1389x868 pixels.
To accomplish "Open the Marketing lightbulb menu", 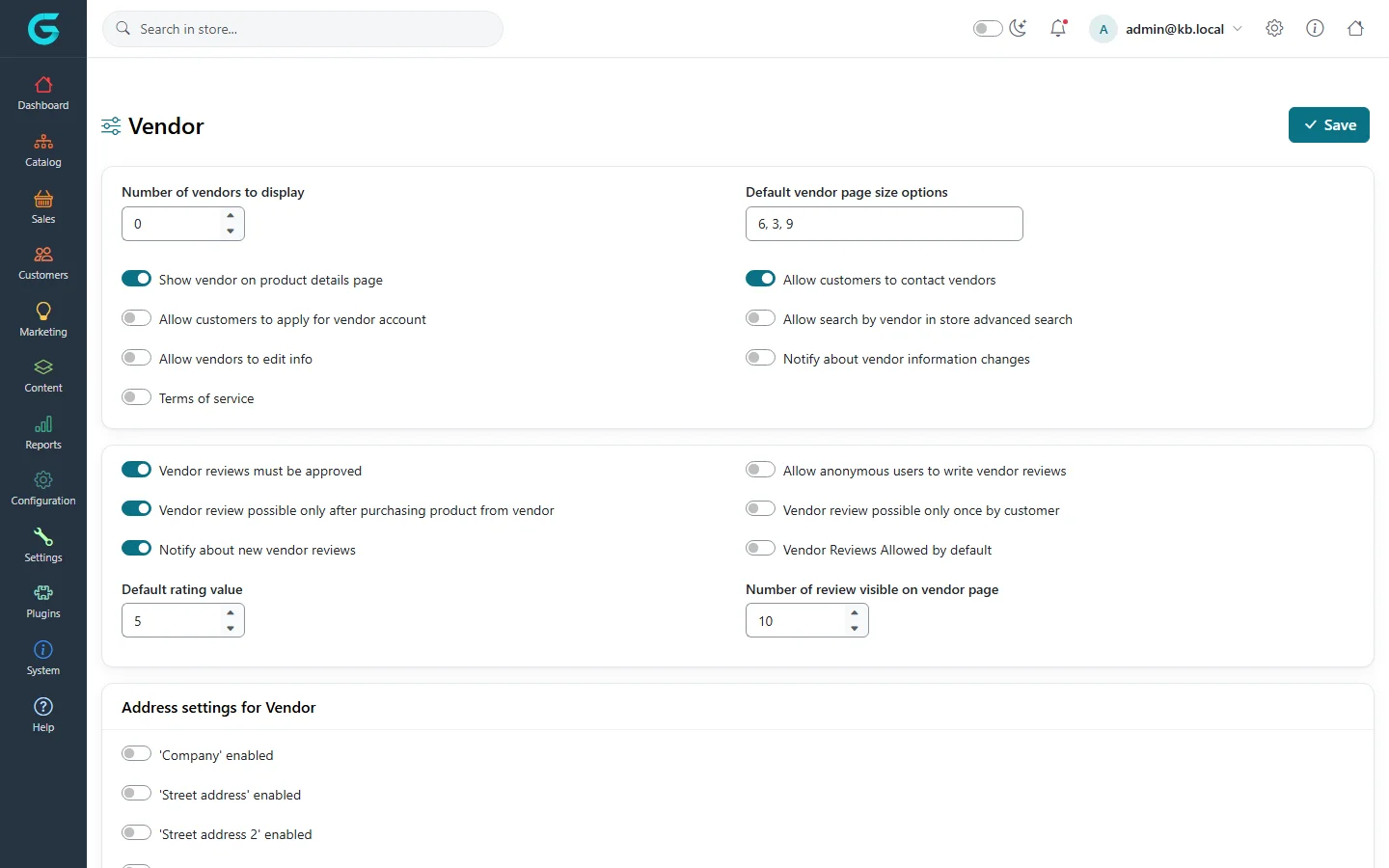I will point(43,319).
